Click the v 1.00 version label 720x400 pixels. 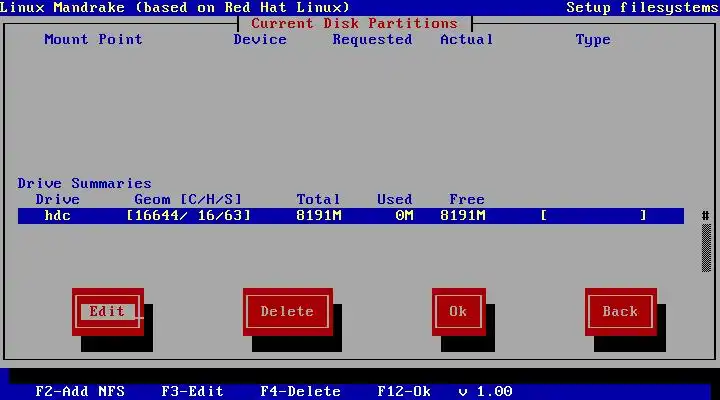(x=485, y=391)
